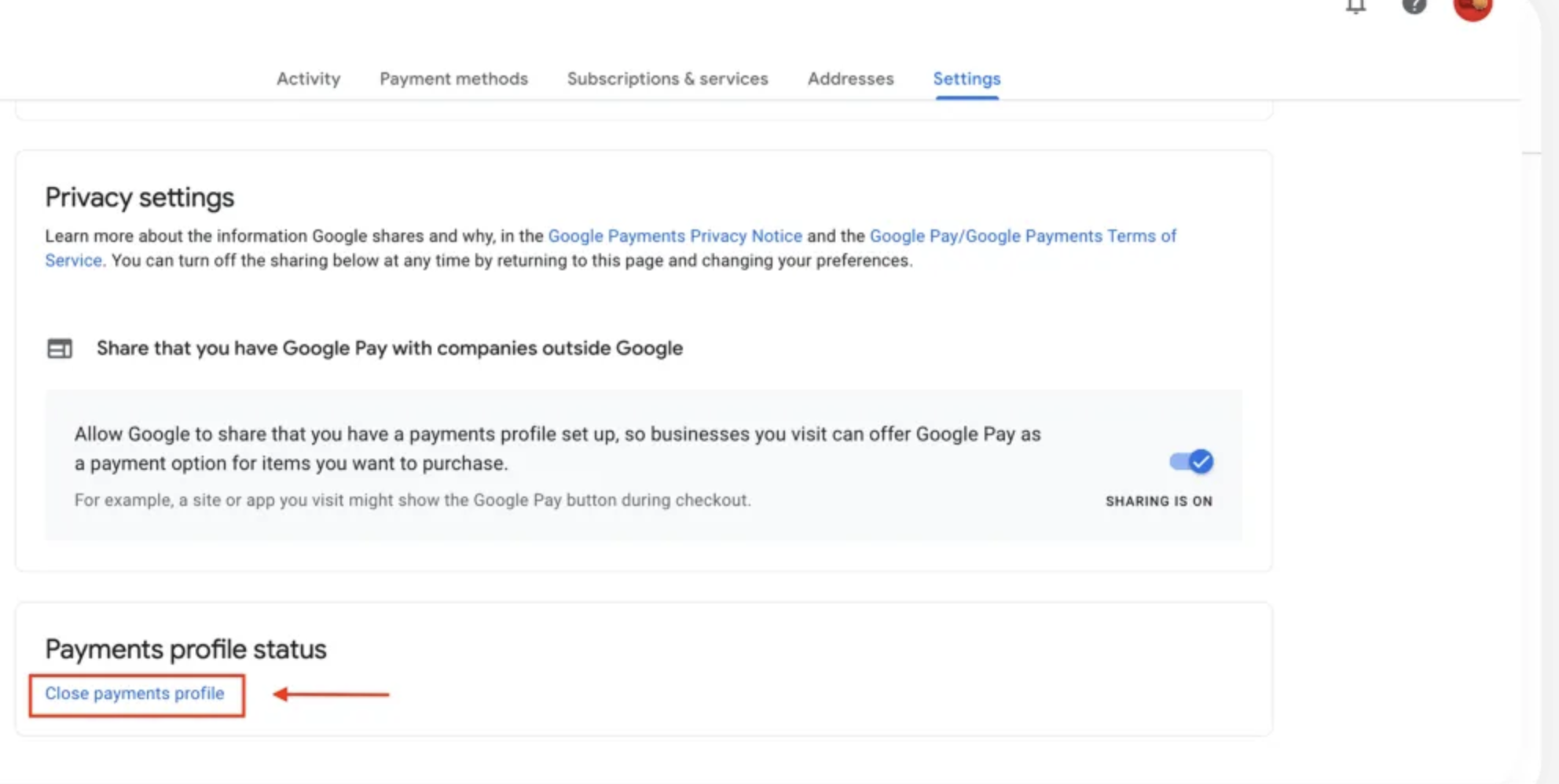Select the Addresses tab

click(850, 79)
